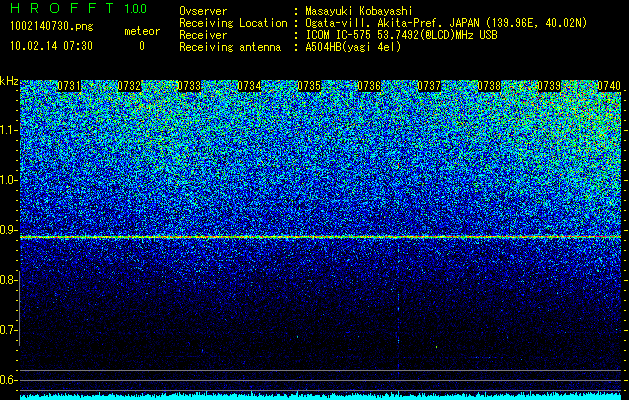Click the 0.8 kHz axis label
629x400 pixels.
8,280
